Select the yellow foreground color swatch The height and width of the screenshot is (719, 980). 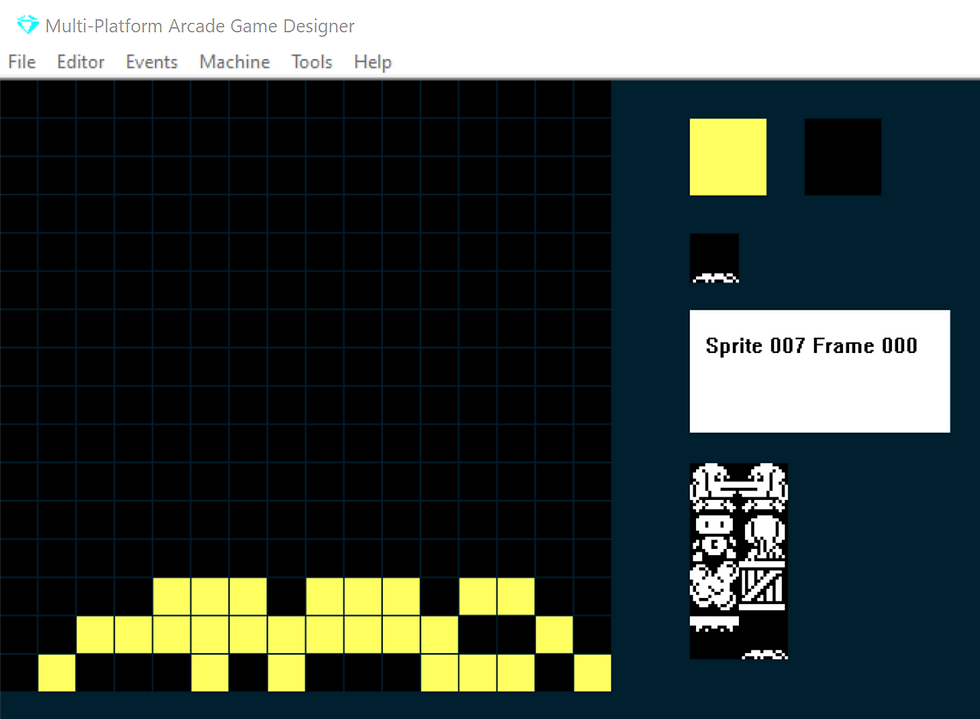728,157
